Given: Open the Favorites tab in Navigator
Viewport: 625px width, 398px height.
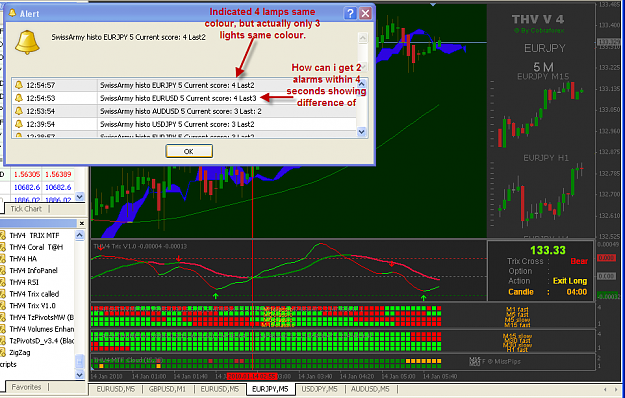Looking at the screenshot, I should pos(26,387).
